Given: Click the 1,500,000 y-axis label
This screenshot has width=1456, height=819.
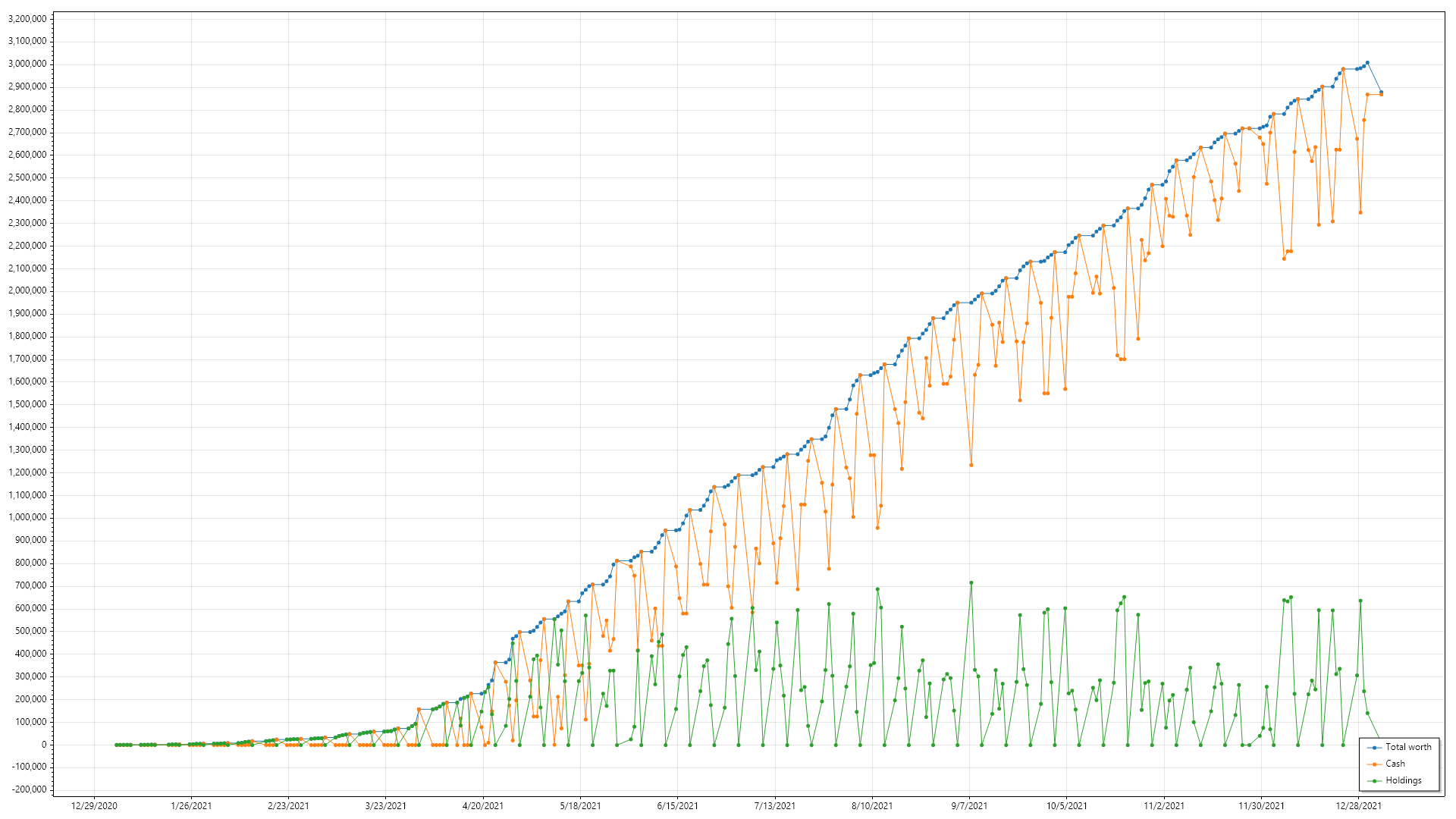Looking at the screenshot, I should (x=27, y=404).
